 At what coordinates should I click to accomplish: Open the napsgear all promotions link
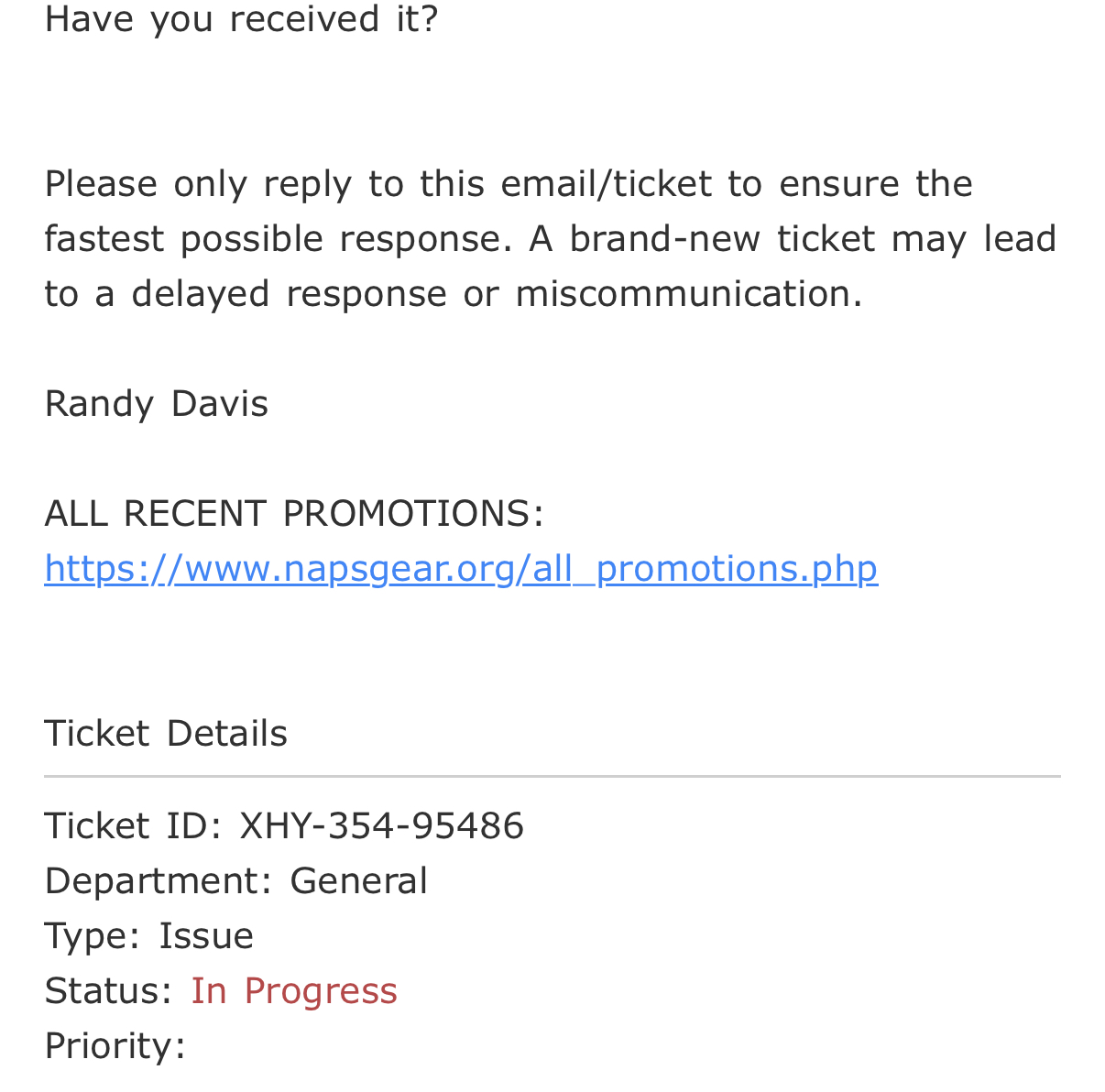point(461,569)
